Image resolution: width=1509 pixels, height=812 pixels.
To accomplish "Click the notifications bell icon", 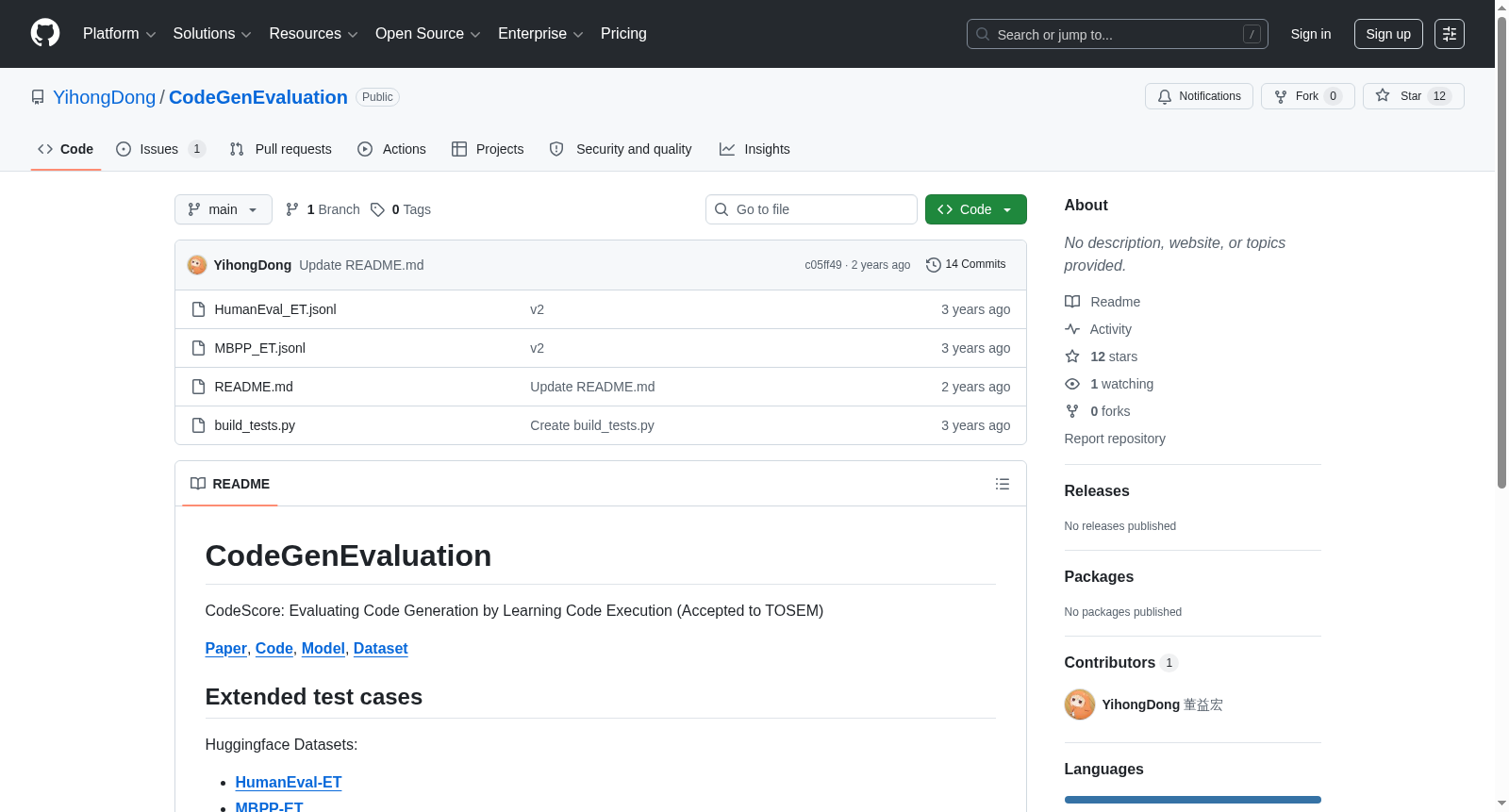I will [x=1165, y=96].
